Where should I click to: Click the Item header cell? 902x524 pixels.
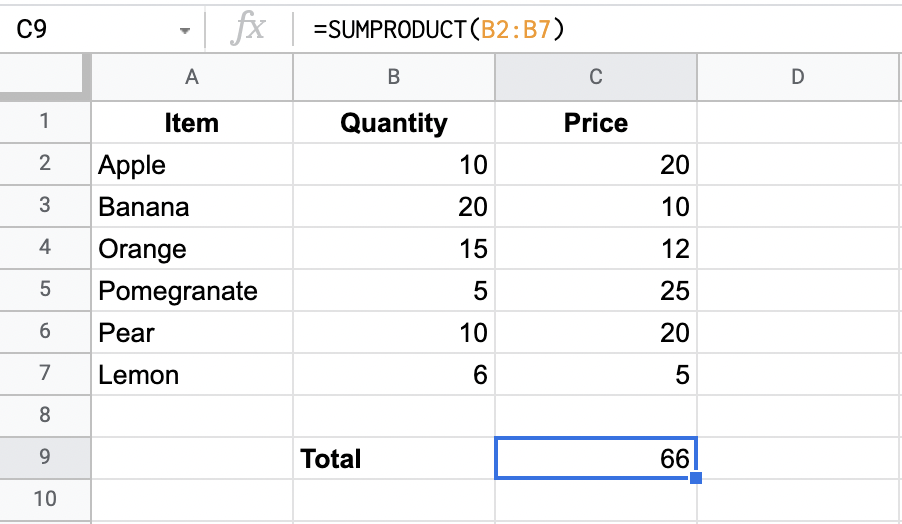click(x=192, y=123)
